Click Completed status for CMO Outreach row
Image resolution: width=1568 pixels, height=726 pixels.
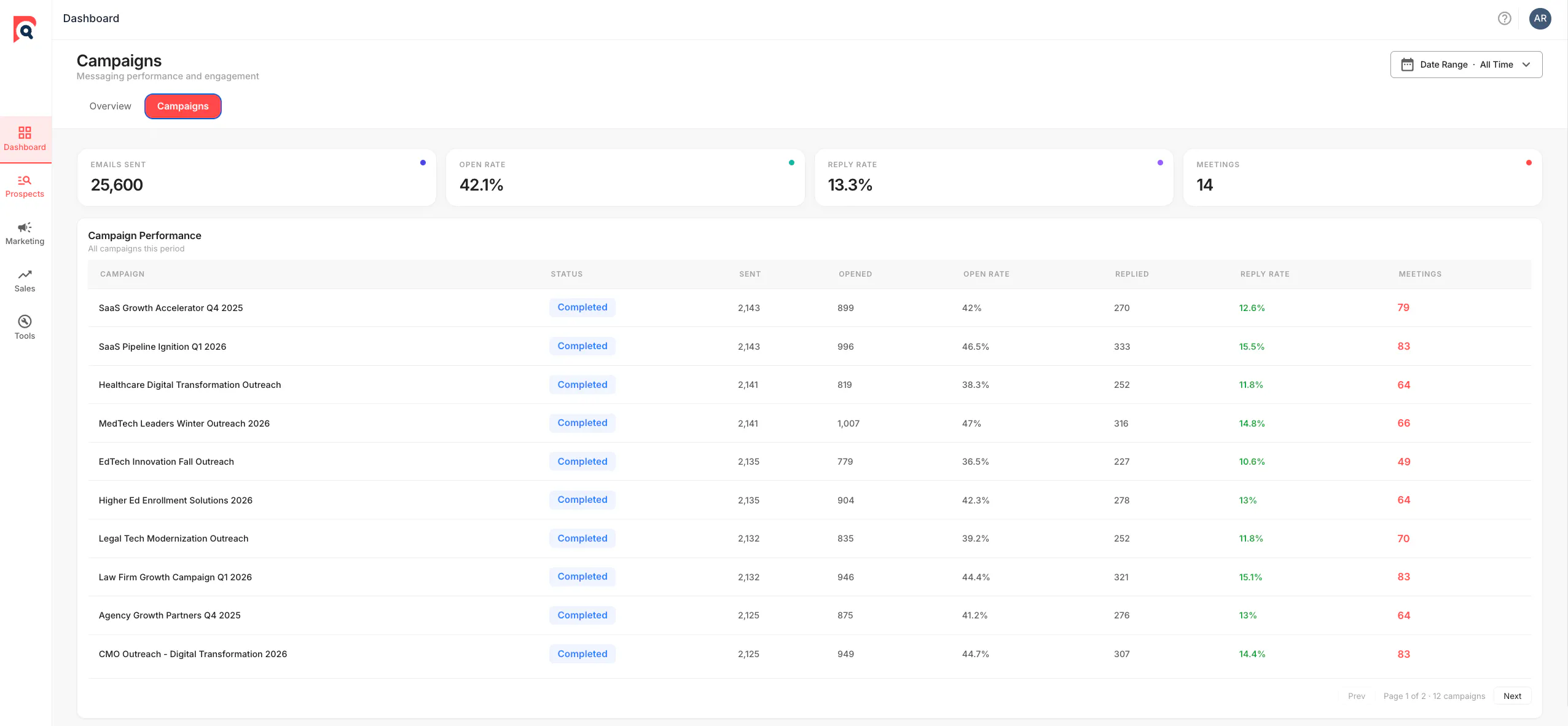pyautogui.click(x=582, y=654)
